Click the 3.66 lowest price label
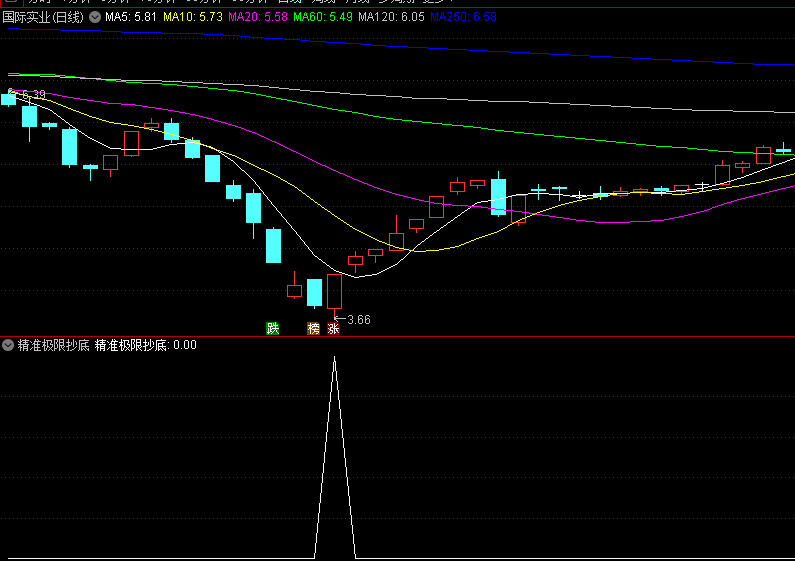 [358, 320]
